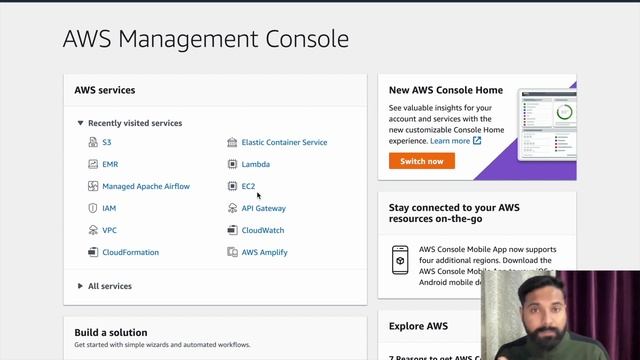Click the EC2 chip icon
The image size is (640, 360).
coord(232,186)
